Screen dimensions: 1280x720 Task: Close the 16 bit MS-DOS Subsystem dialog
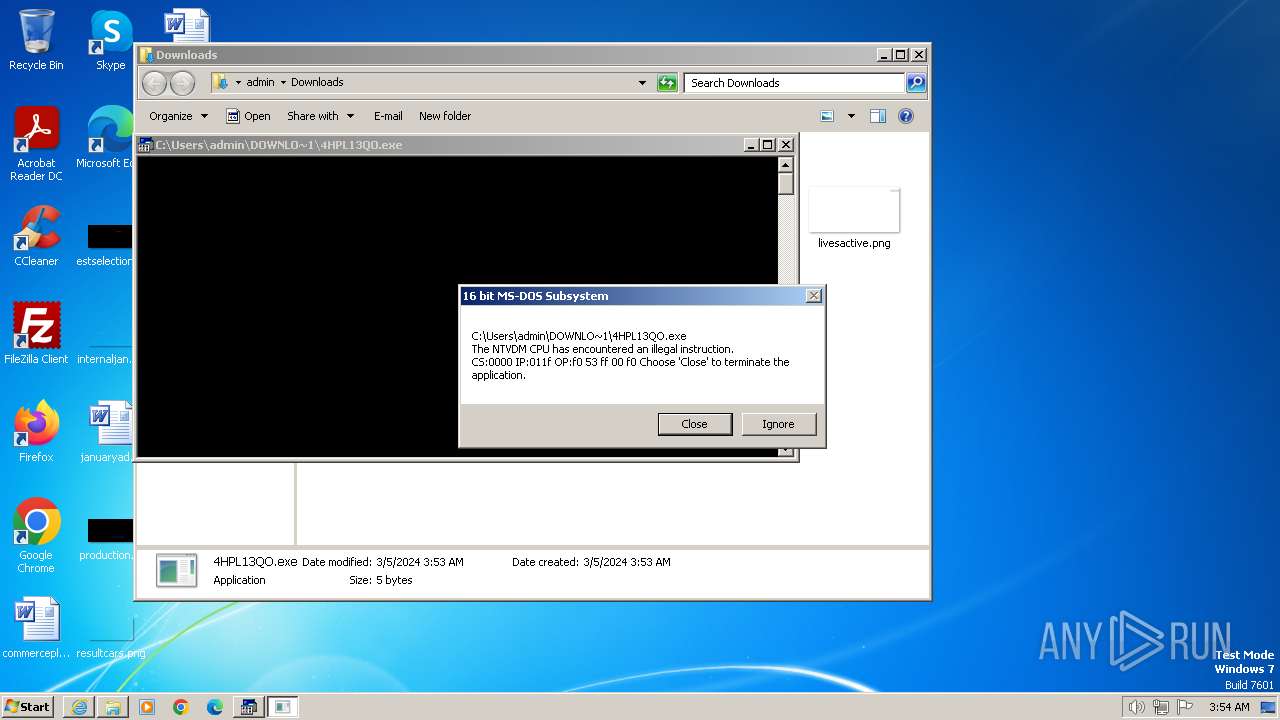click(x=814, y=296)
